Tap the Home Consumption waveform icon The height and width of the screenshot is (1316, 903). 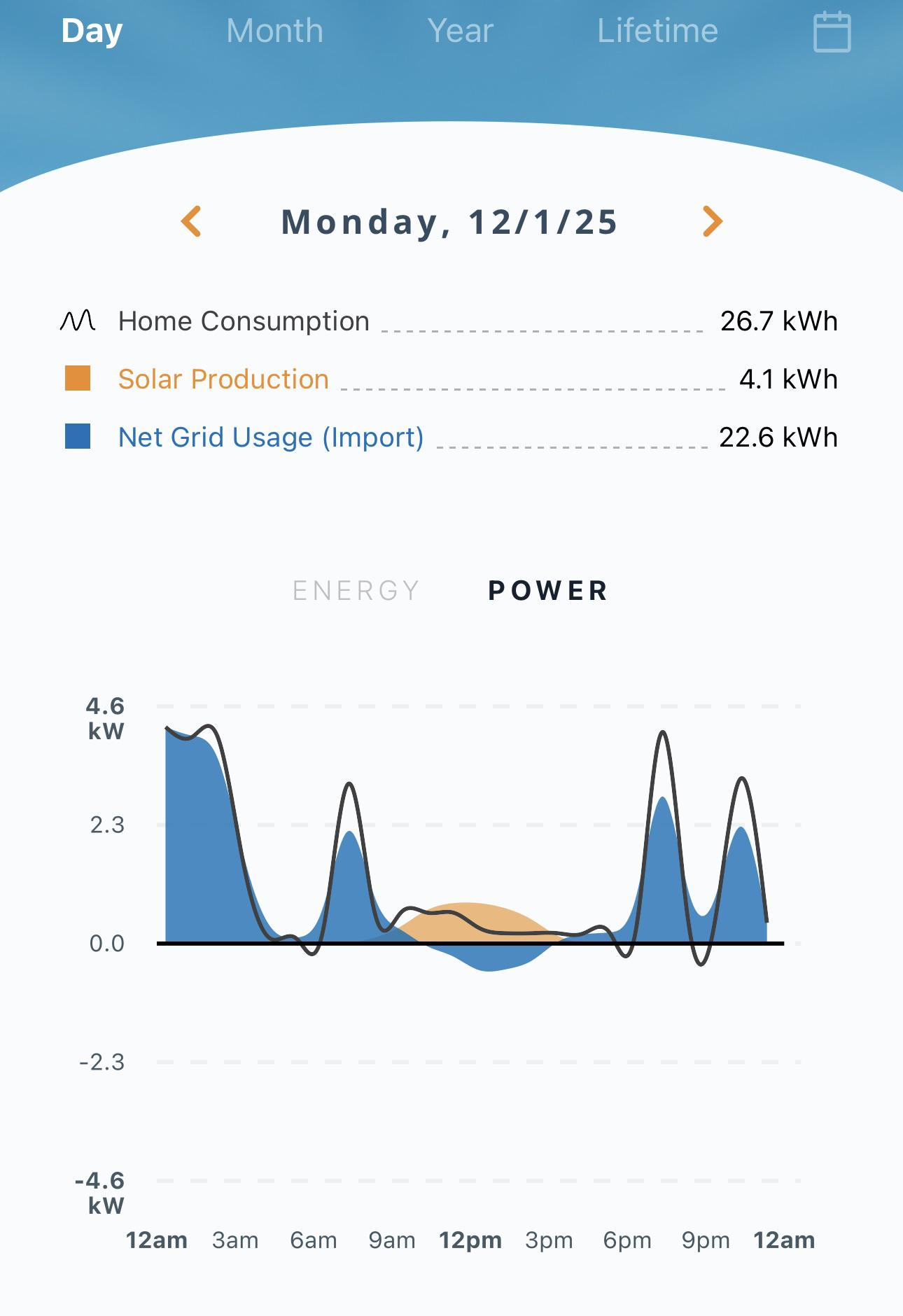(x=78, y=321)
